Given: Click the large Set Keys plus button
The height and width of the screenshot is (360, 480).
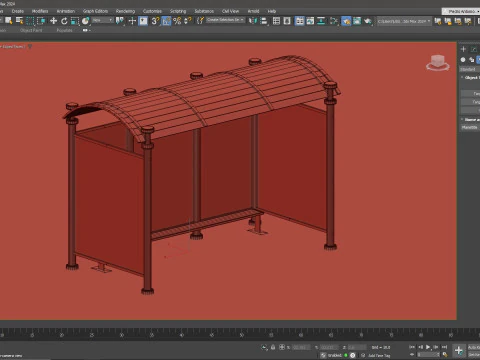Looking at the screenshot, I should tap(459, 350).
